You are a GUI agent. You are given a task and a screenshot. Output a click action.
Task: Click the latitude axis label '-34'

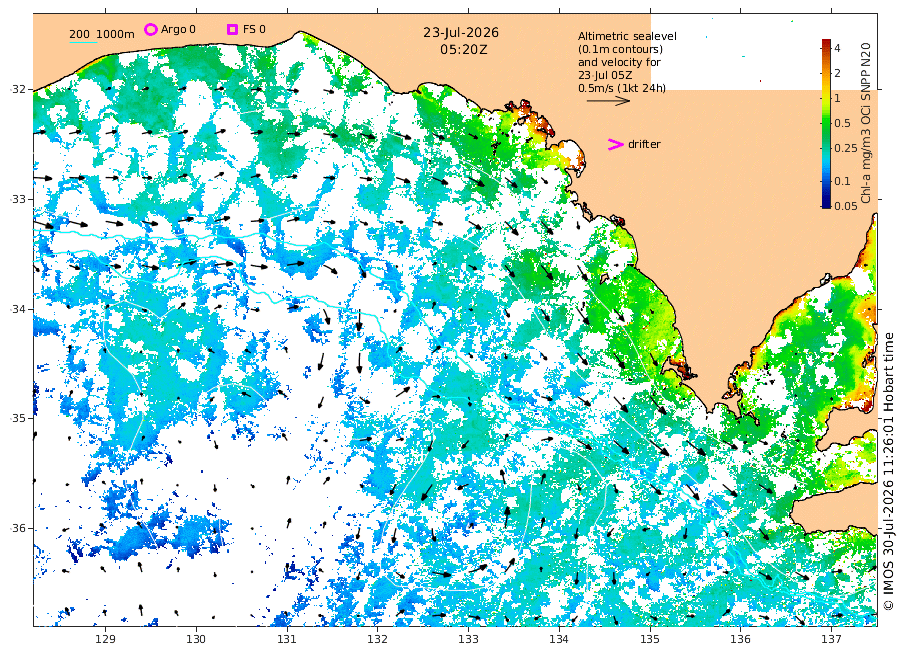(18, 309)
